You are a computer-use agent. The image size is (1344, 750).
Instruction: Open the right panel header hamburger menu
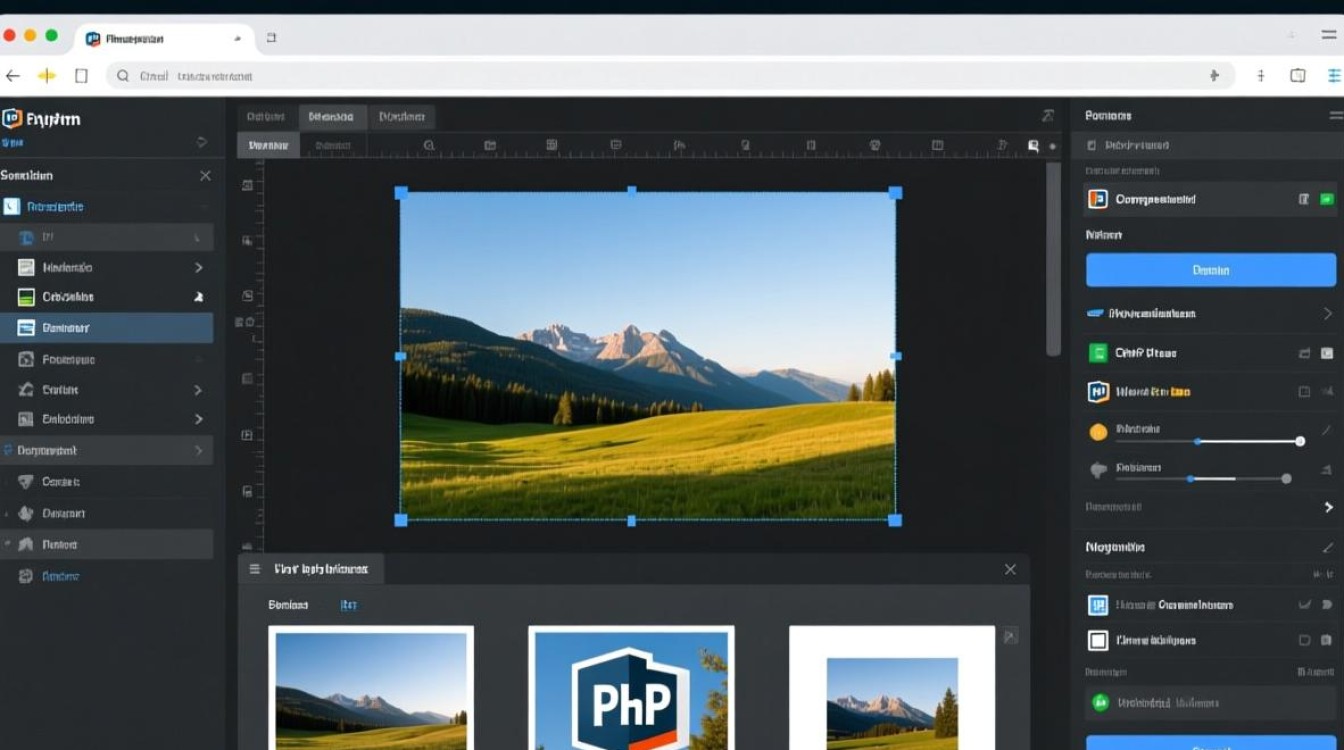[1335, 116]
